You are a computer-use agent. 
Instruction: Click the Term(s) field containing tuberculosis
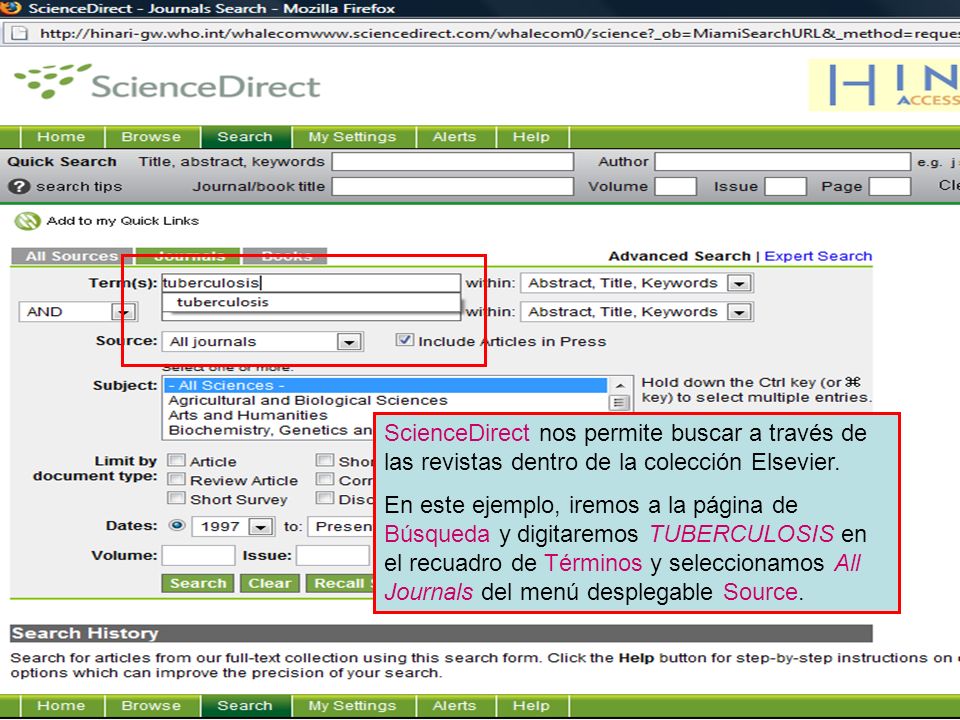(311, 283)
